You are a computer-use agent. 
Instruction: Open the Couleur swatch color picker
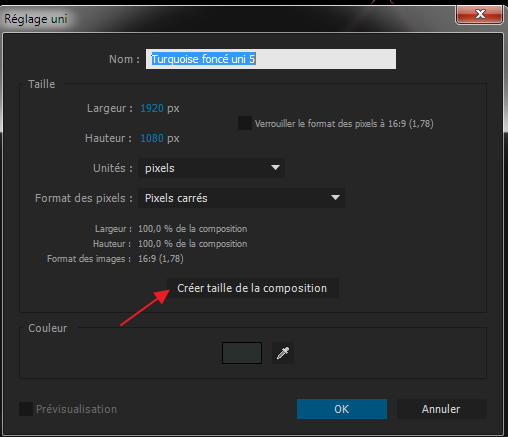tap(242, 353)
